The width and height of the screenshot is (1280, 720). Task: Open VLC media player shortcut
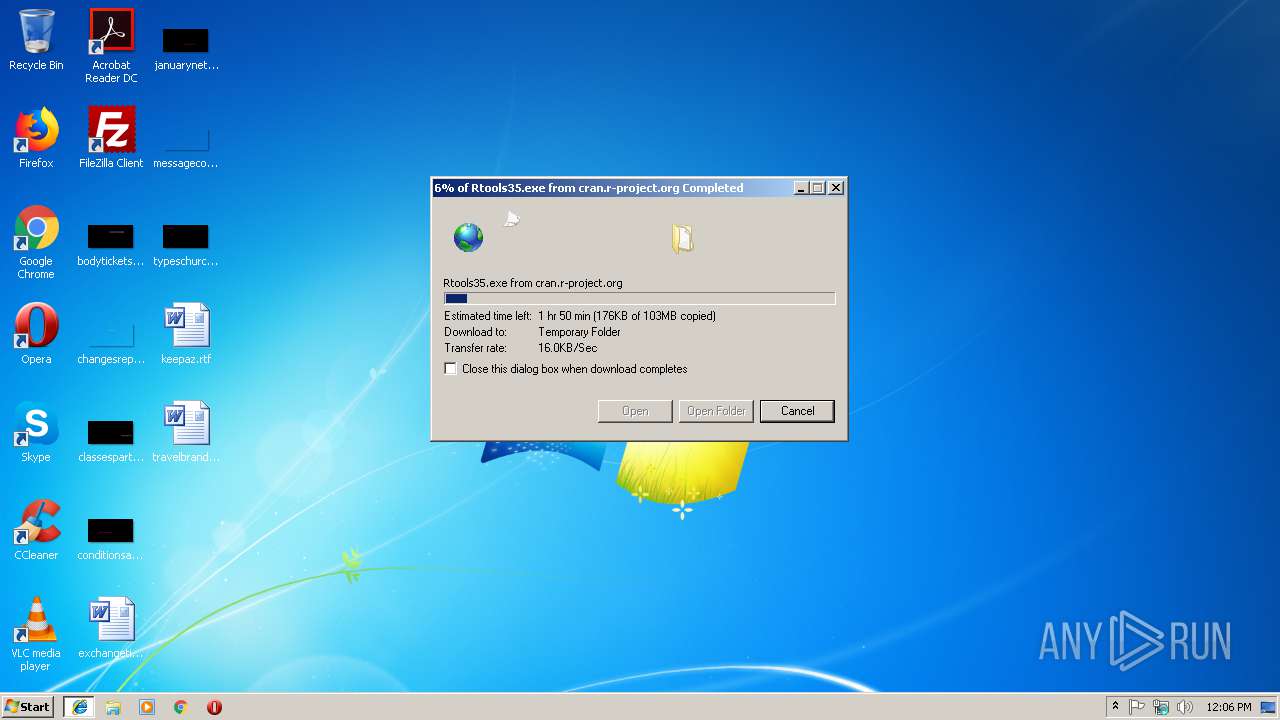tap(36, 634)
